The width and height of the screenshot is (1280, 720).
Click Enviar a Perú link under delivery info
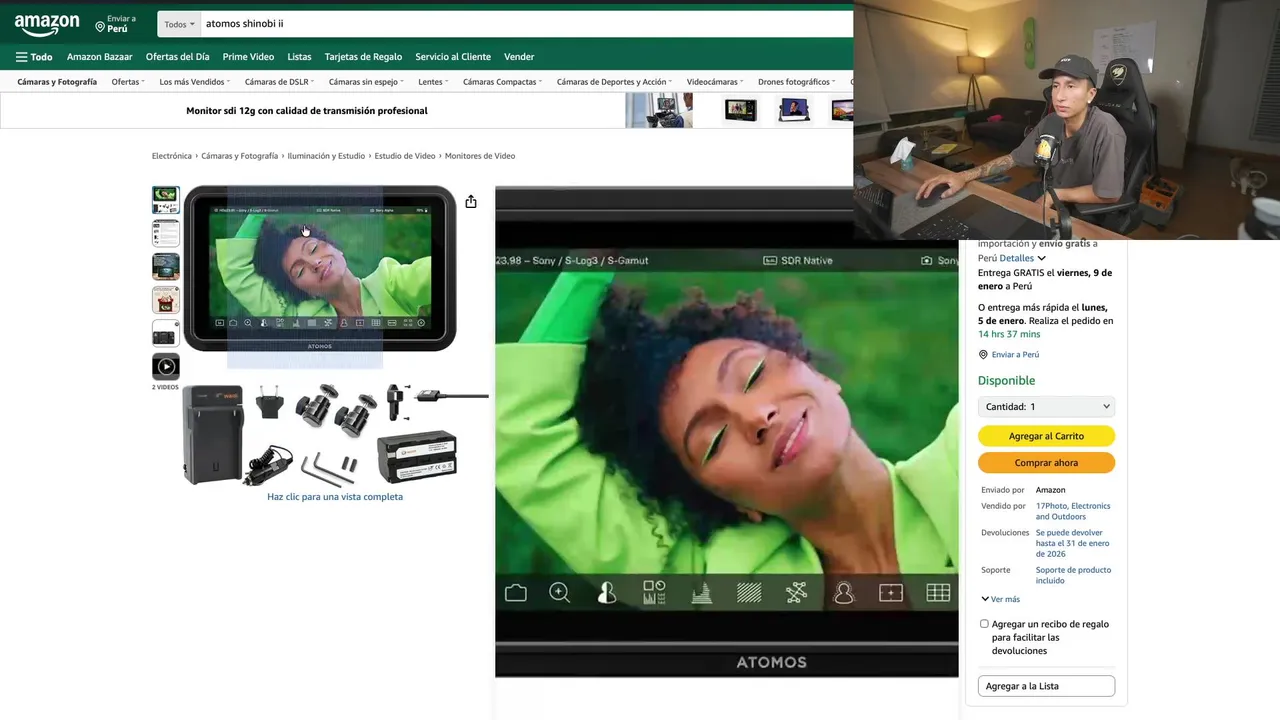tap(1015, 355)
